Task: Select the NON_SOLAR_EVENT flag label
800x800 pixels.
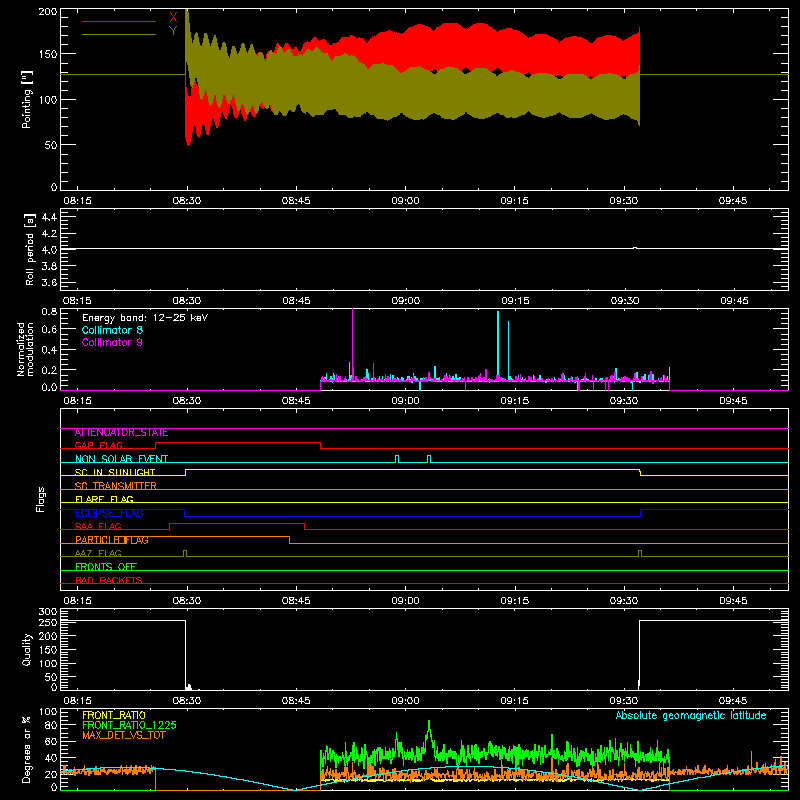Action: pyautogui.click(x=121, y=459)
